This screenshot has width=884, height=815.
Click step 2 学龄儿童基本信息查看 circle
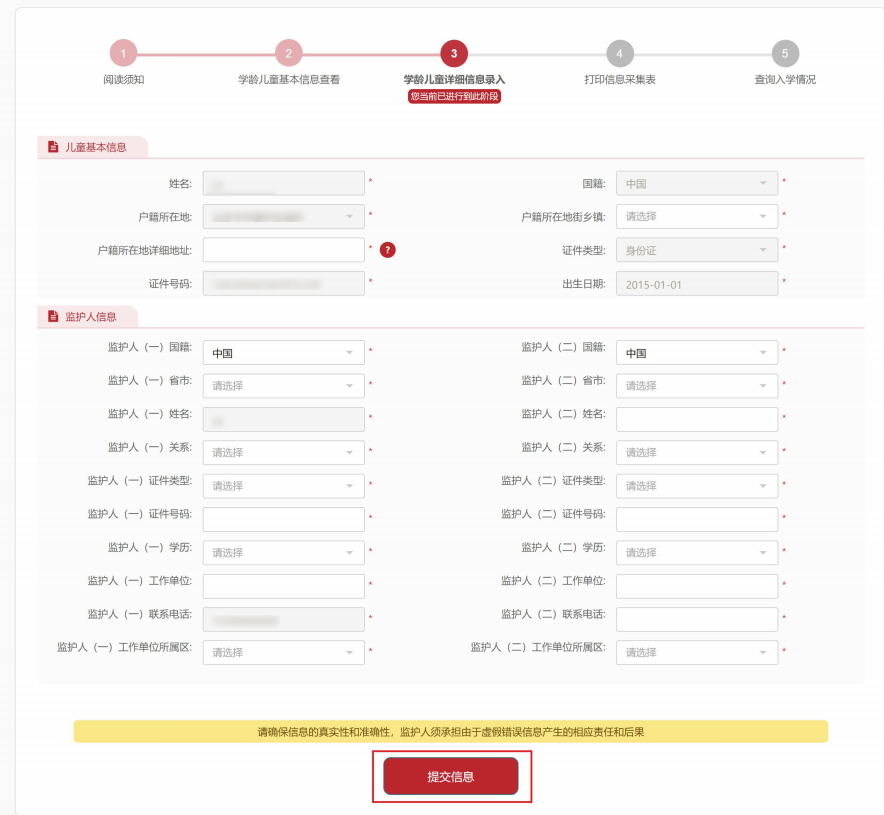(x=288, y=54)
